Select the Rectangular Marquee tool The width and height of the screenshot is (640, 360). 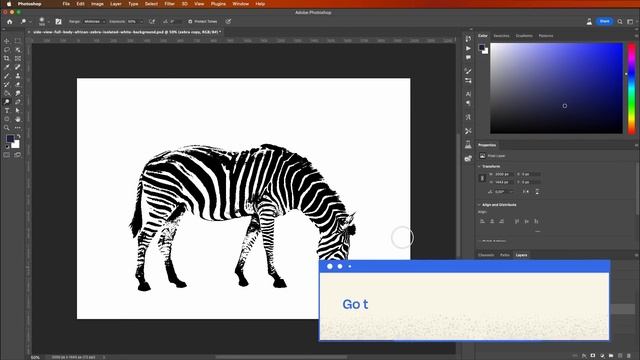tap(18, 41)
